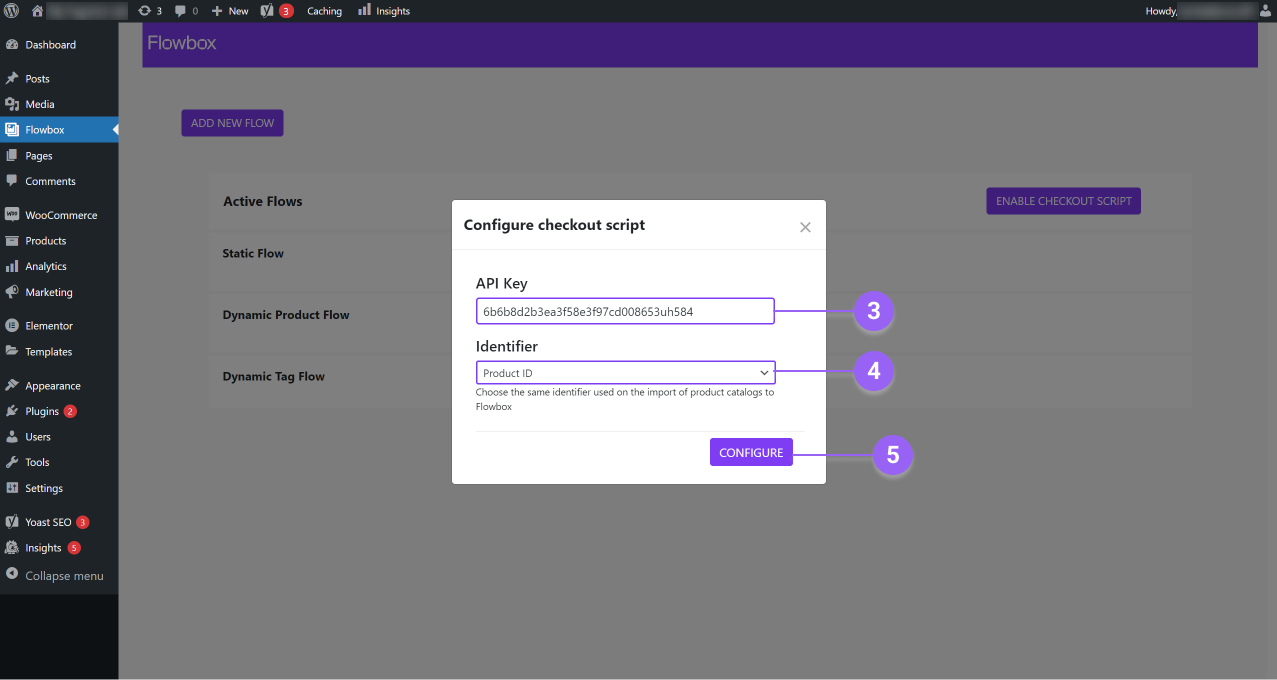The image size is (1277, 680).
Task: Click the Users person icon
Action: pyautogui.click(x=12, y=437)
